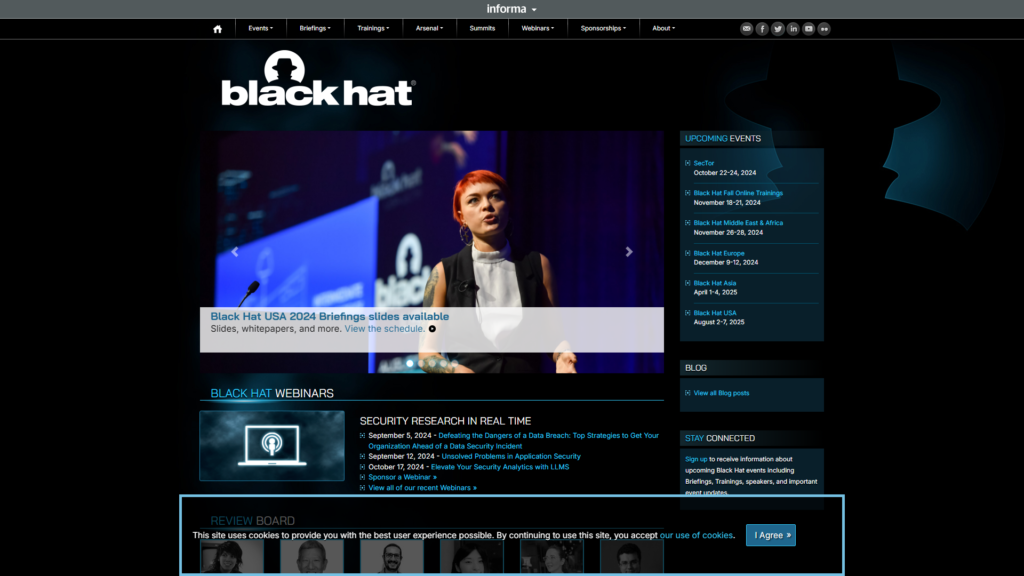Visit Black Hat's Facebook page icon

pyautogui.click(x=762, y=29)
